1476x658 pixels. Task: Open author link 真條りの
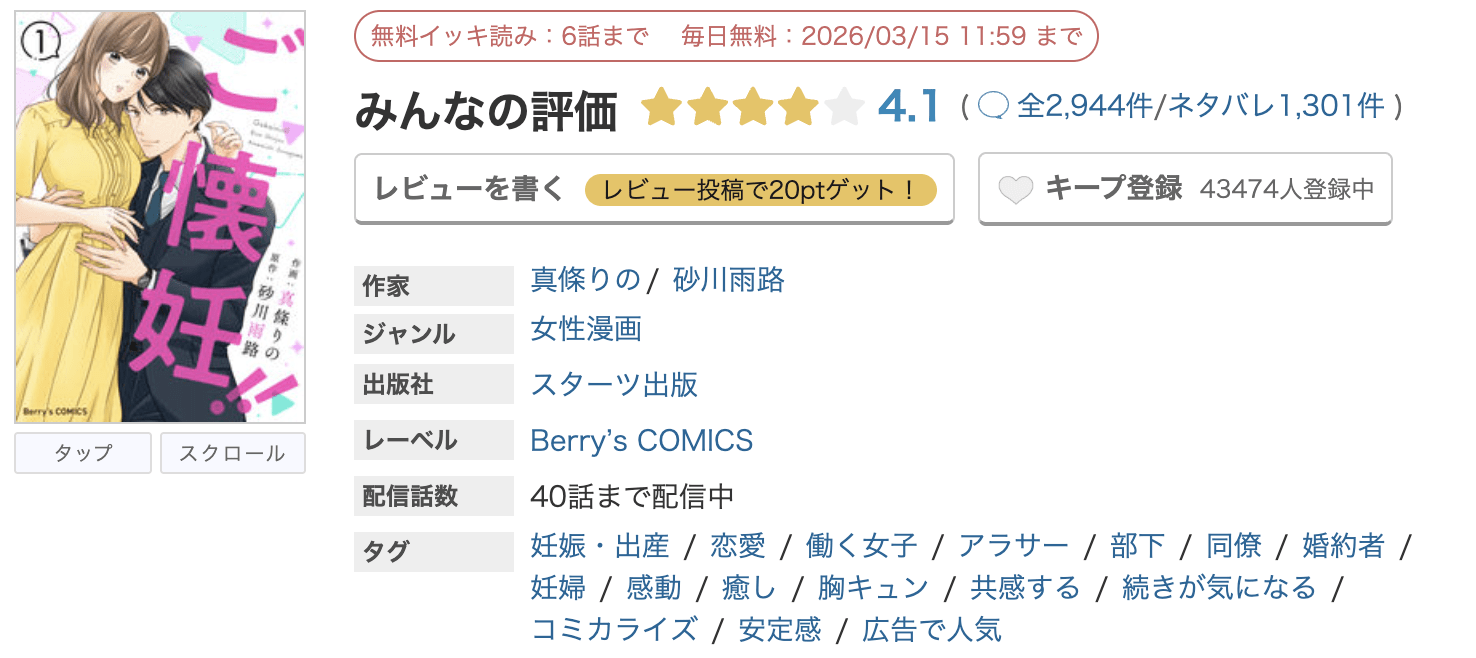(x=585, y=281)
